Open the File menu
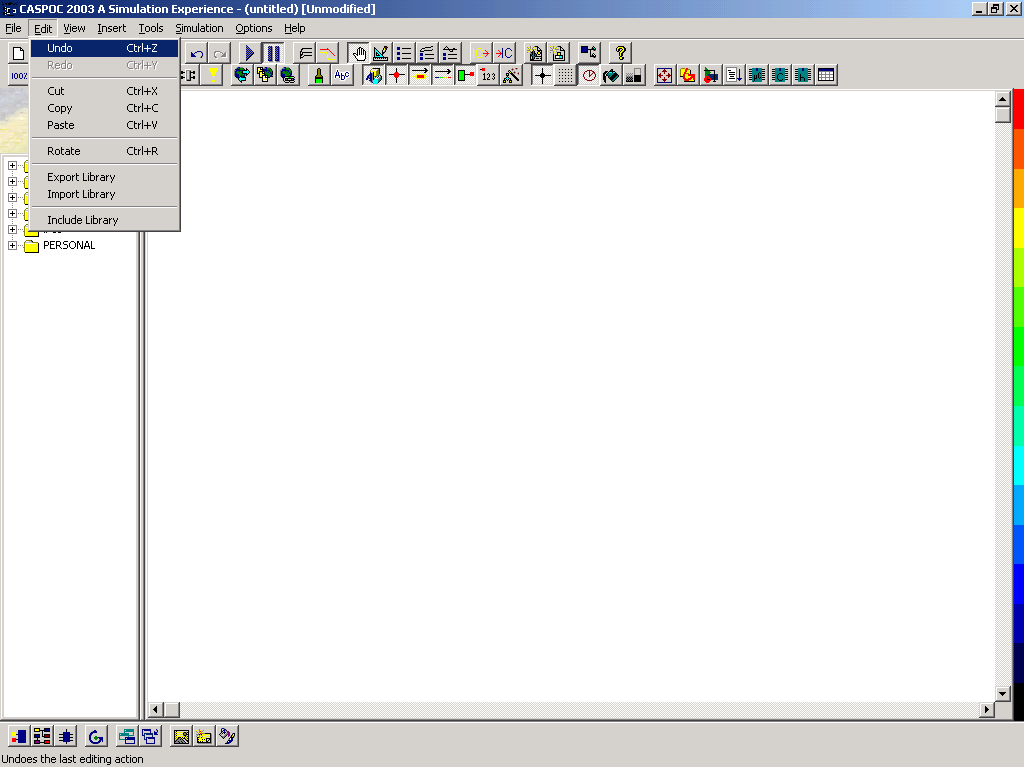1024x768 pixels. 13,29
